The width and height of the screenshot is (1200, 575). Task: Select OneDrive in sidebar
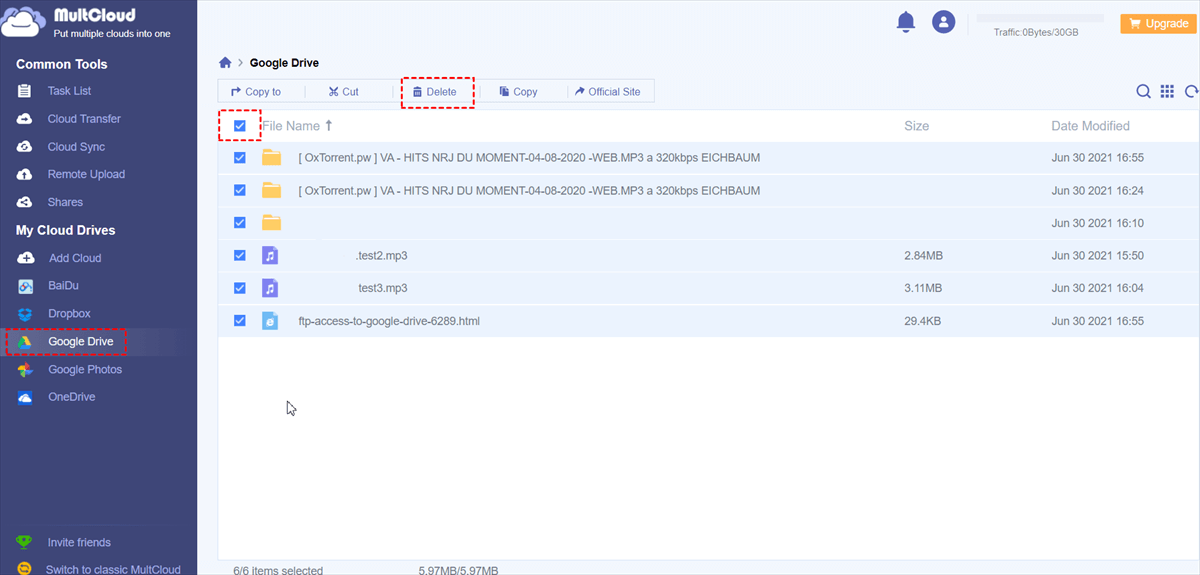coord(71,397)
